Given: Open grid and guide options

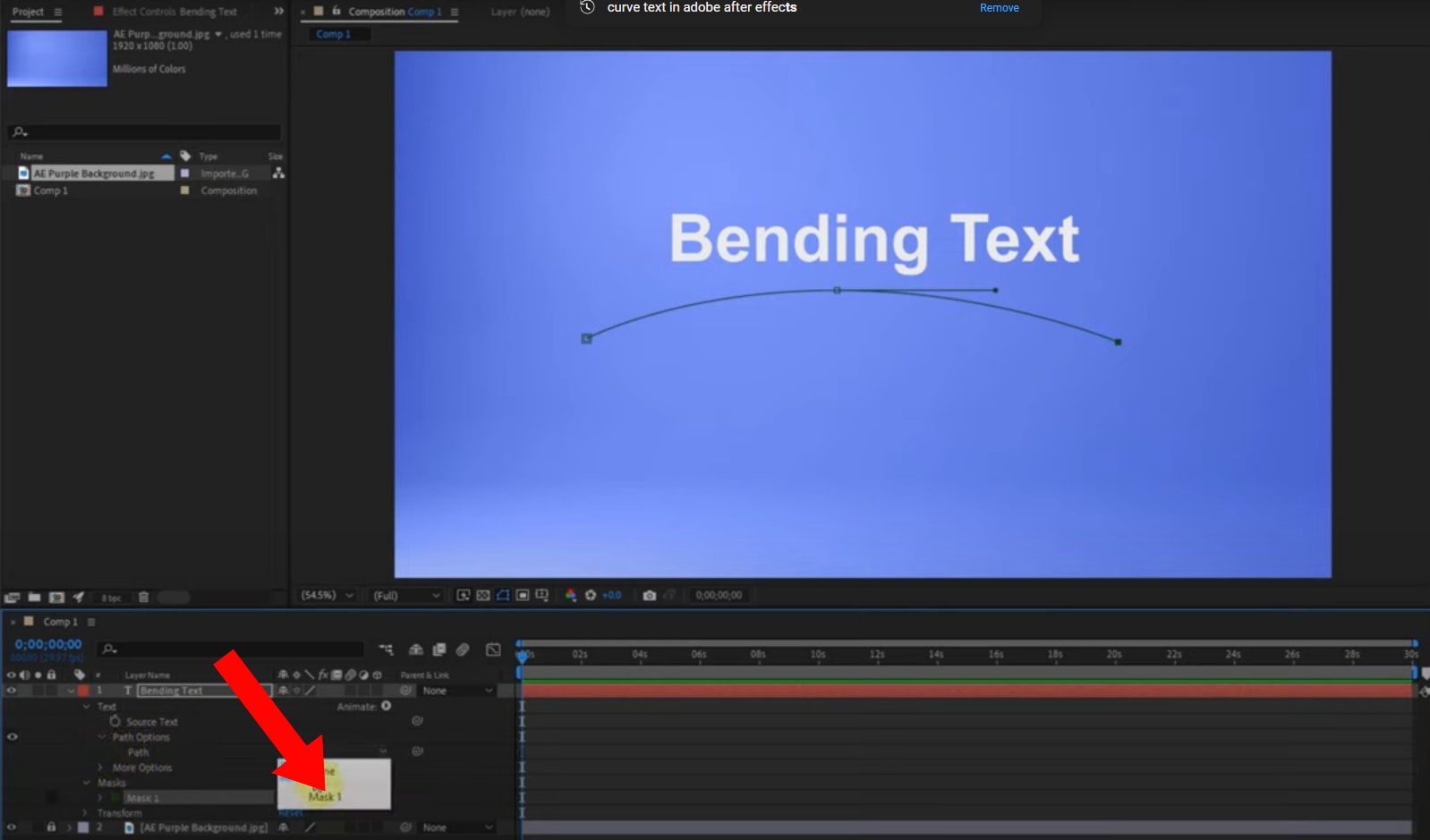Looking at the screenshot, I should 542,595.
